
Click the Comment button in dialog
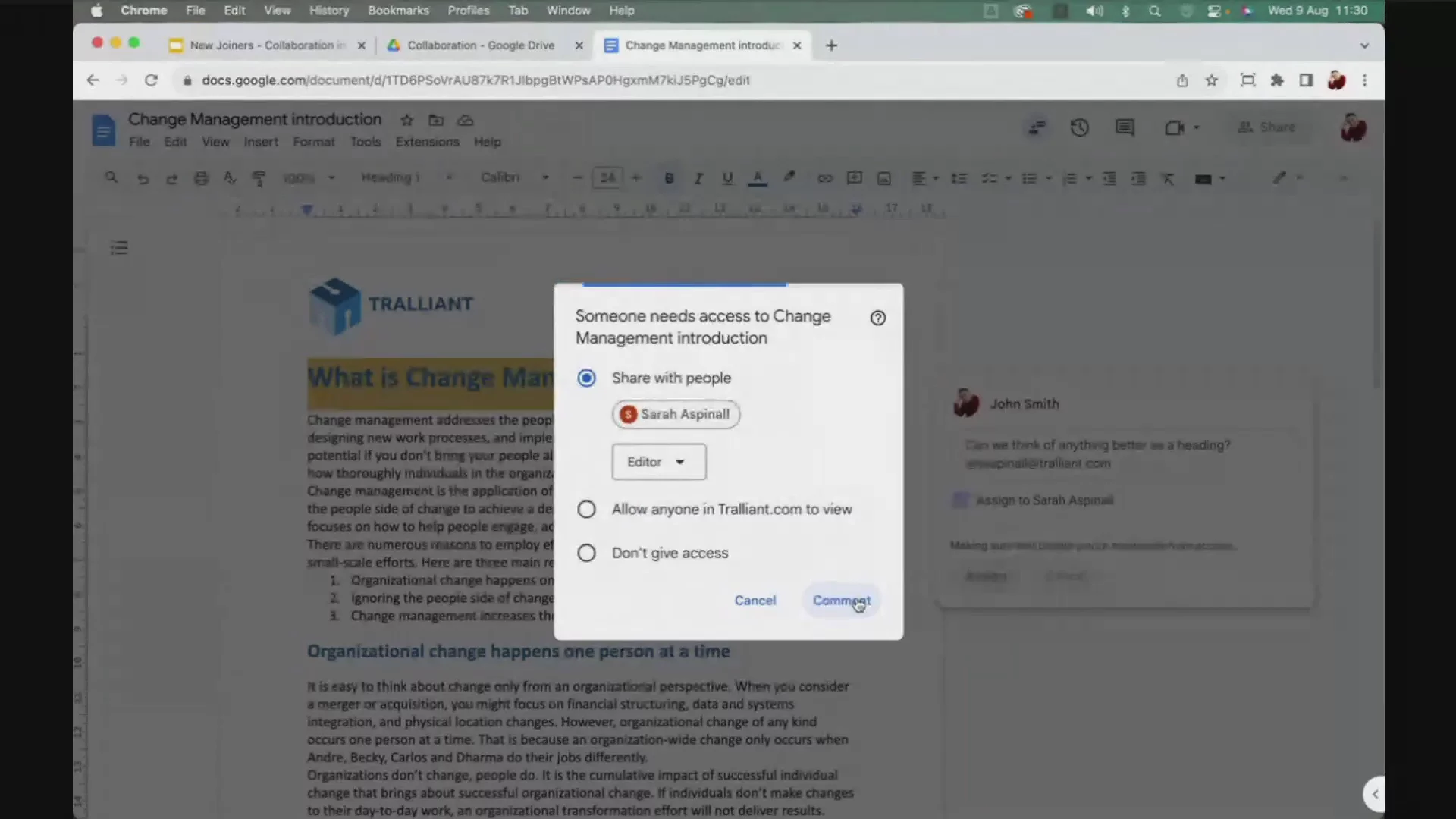pos(841,600)
